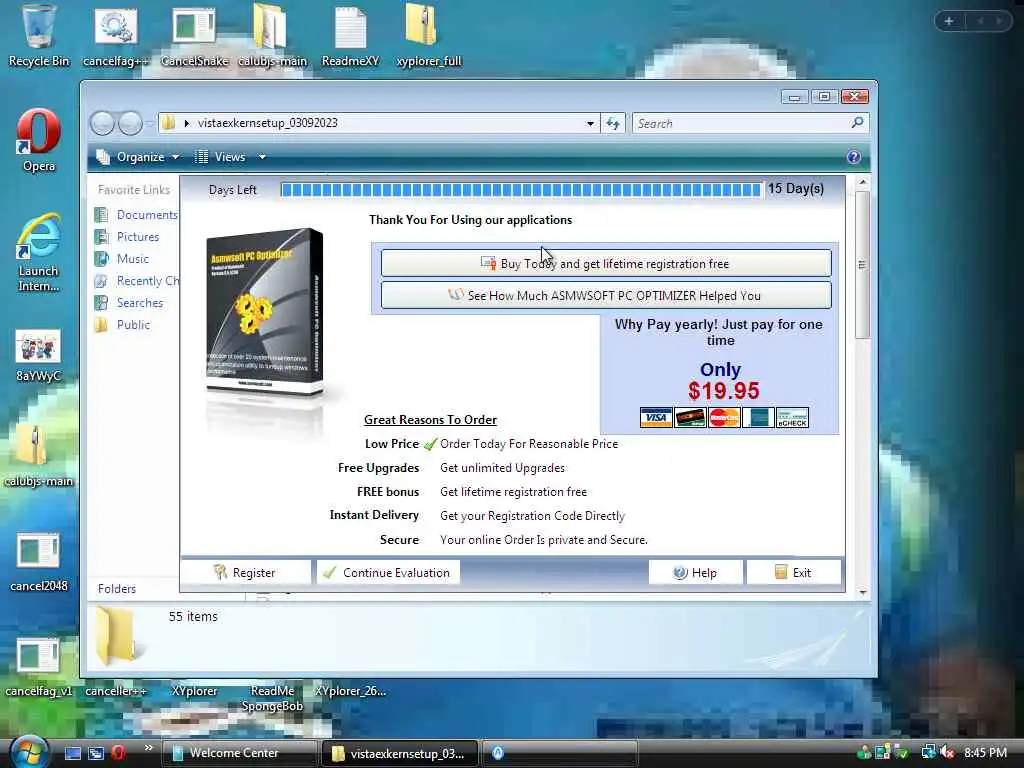Click the Exit button in optimizer dialog
The height and width of the screenshot is (768, 1024).
(x=793, y=572)
